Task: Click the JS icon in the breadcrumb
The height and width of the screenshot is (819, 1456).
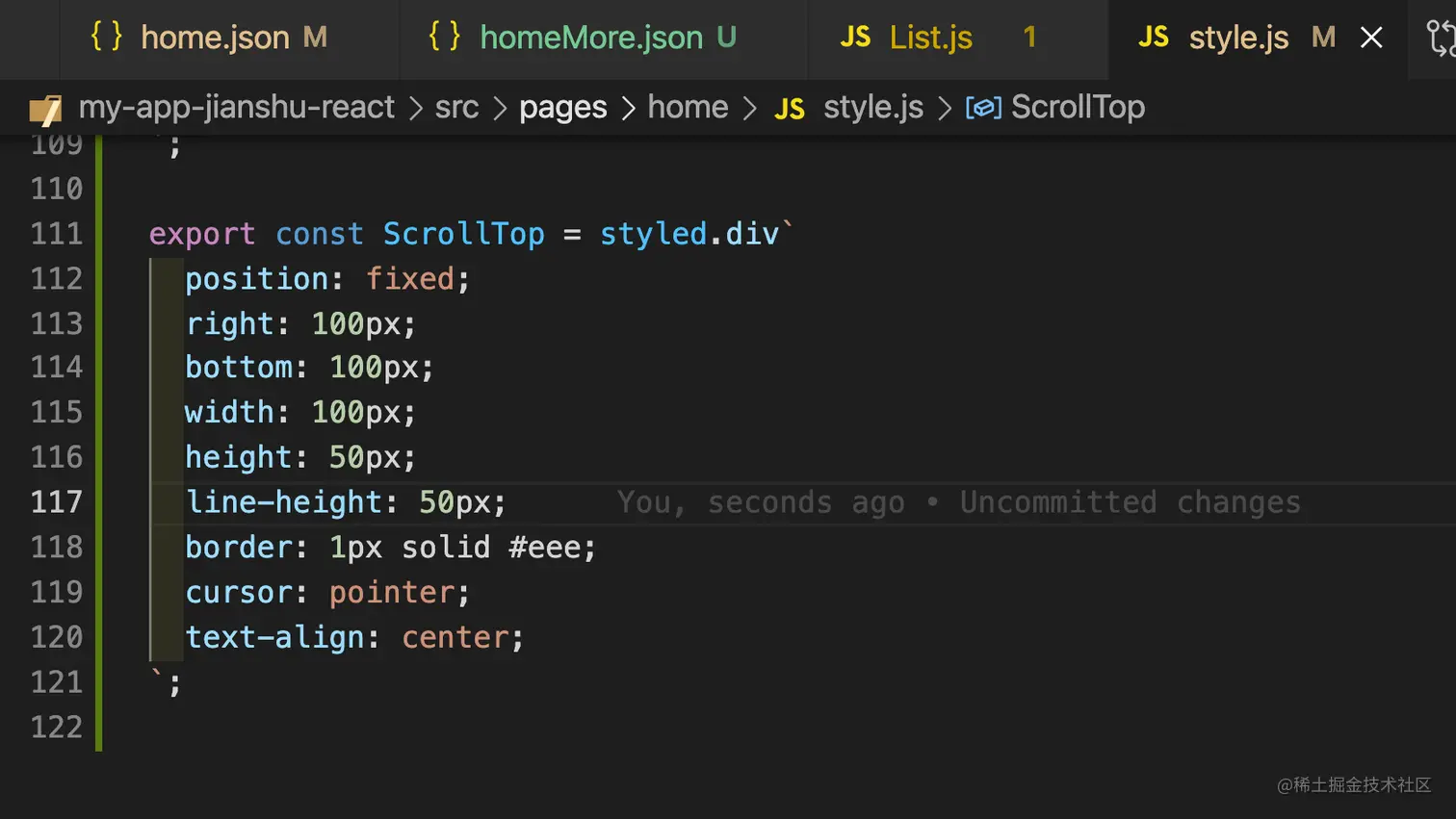Action: (x=790, y=109)
